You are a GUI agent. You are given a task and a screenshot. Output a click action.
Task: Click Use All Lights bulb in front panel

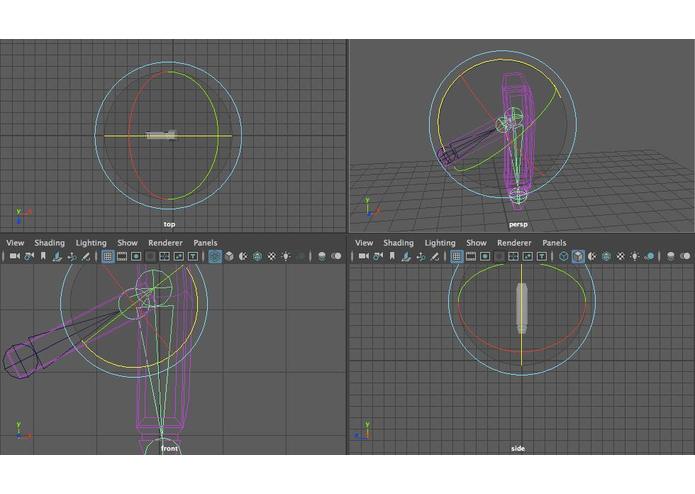[286, 256]
